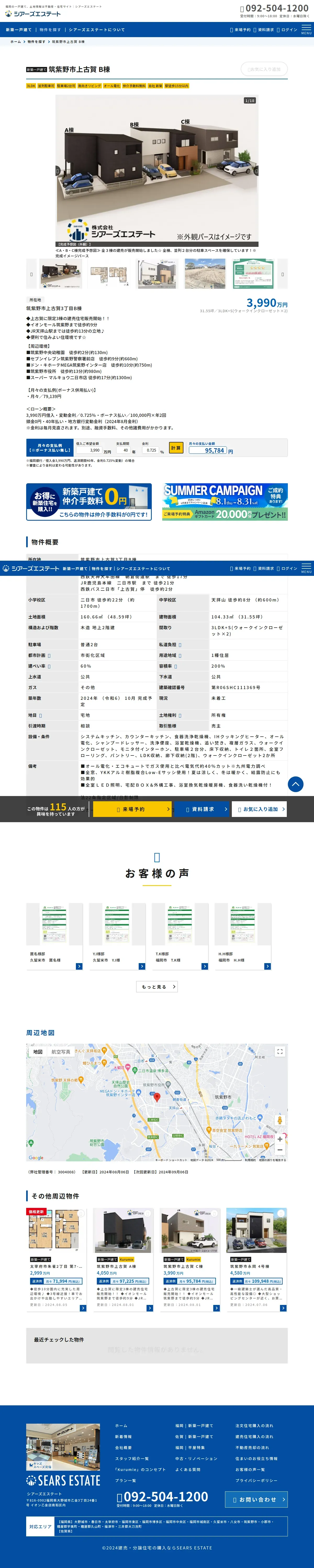Click the scroll-to-top round arrow button
This screenshot has height=1568, width=314.
pyautogui.click(x=295, y=784)
